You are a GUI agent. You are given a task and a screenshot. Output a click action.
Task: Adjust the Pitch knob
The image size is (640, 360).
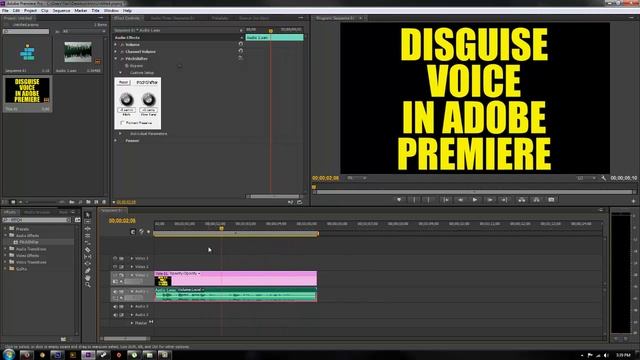click(127, 99)
